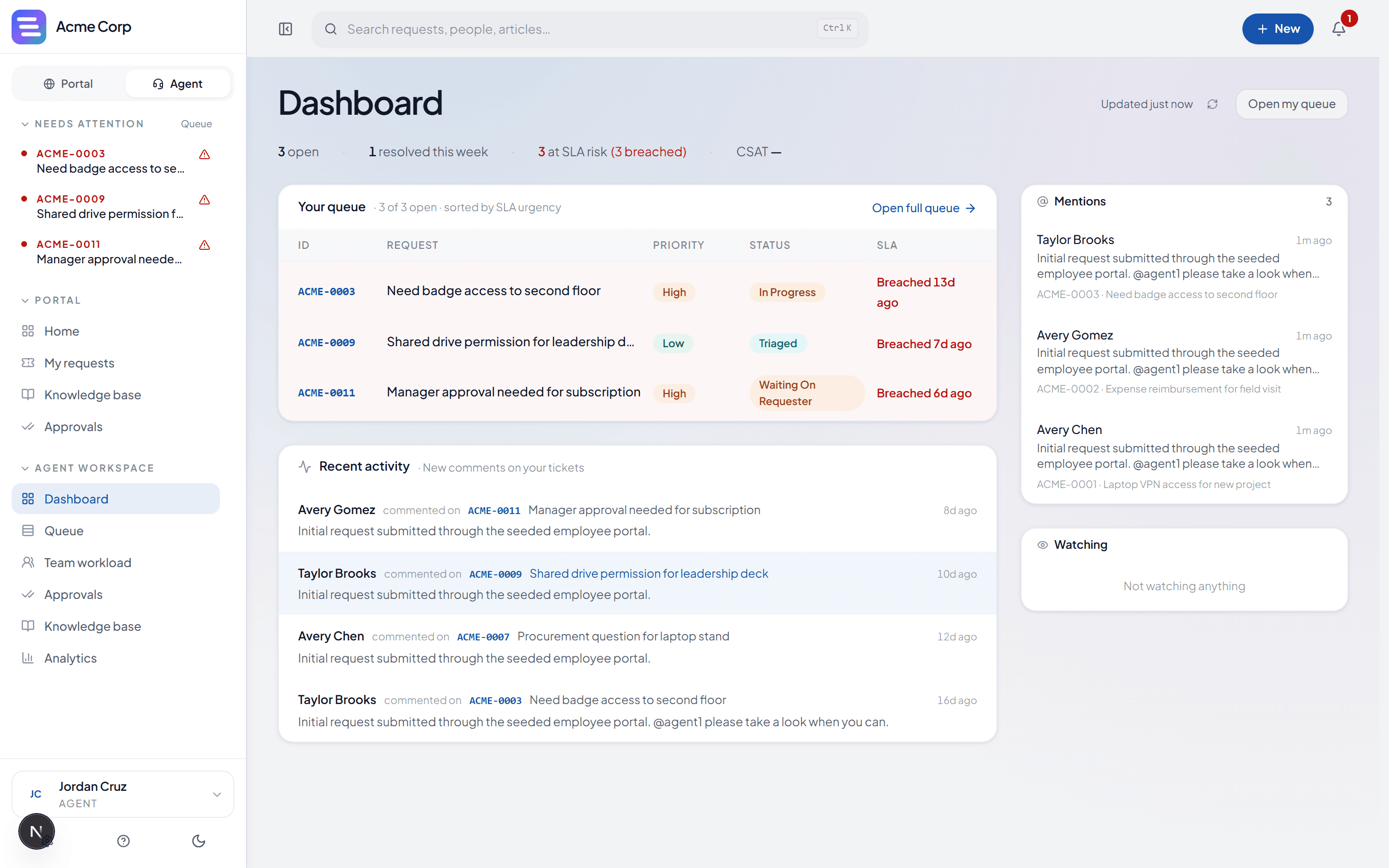Click the Acme Corp logo icon
Viewport: 1389px width, 868px height.
point(29,27)
